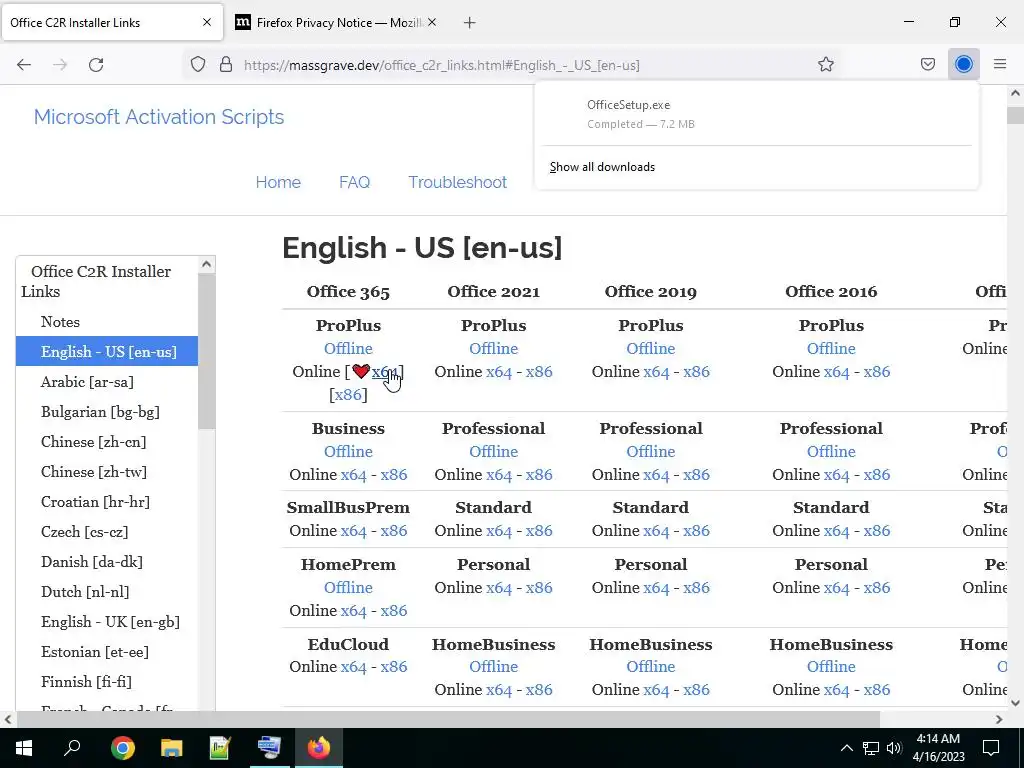Click Office 2021 ProPlus Offline link
The height and width of the screenshot is (768, 1024).
click(494, 349)
